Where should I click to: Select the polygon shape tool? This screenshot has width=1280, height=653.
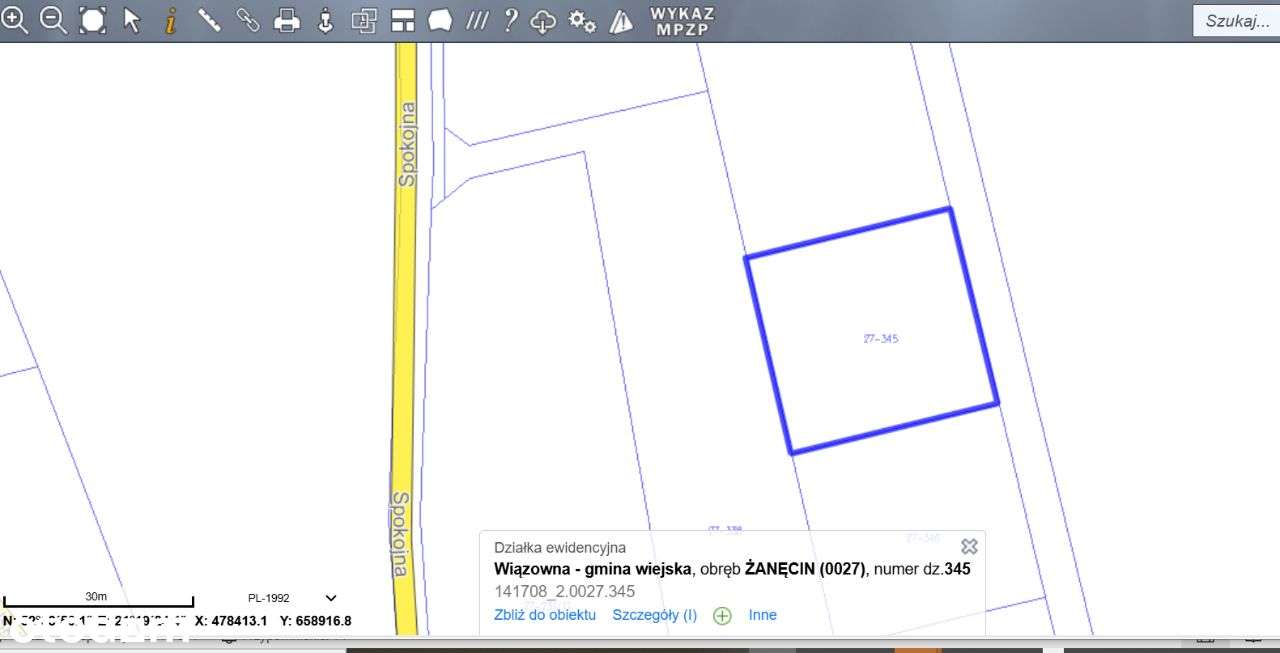(440, 20)
